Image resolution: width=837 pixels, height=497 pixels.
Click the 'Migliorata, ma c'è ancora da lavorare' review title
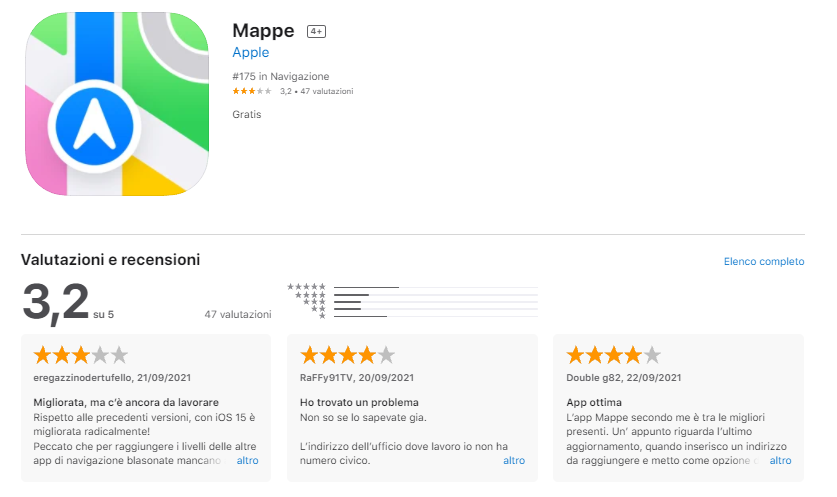pyautogui.click(x=126, y=402)
